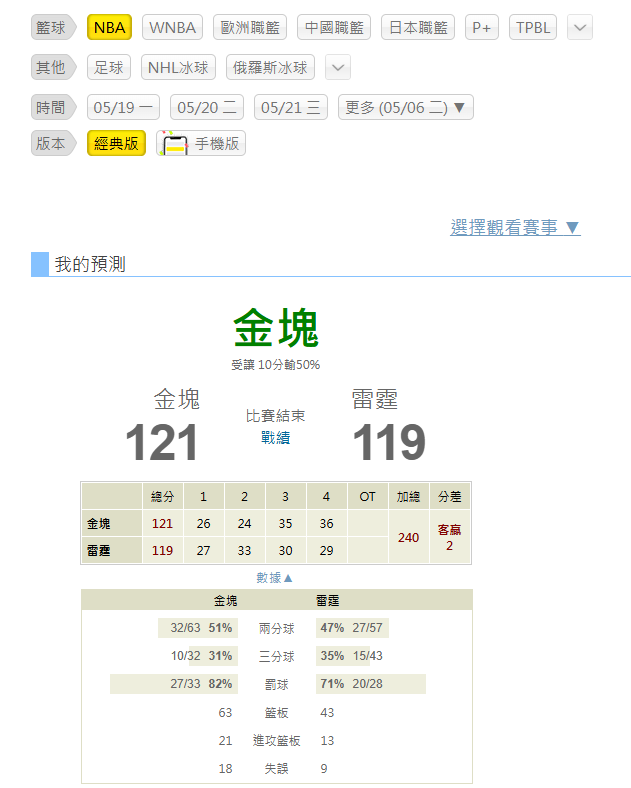Click the green 金塊 prediction title
Screen dimensions: 631x788
pos(276,329)
